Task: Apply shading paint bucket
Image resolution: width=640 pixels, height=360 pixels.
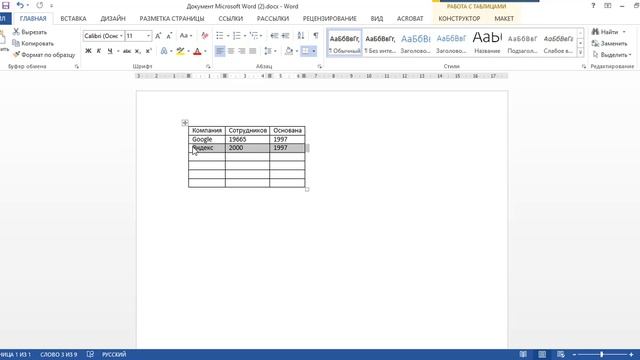Action: click(289, 51)
